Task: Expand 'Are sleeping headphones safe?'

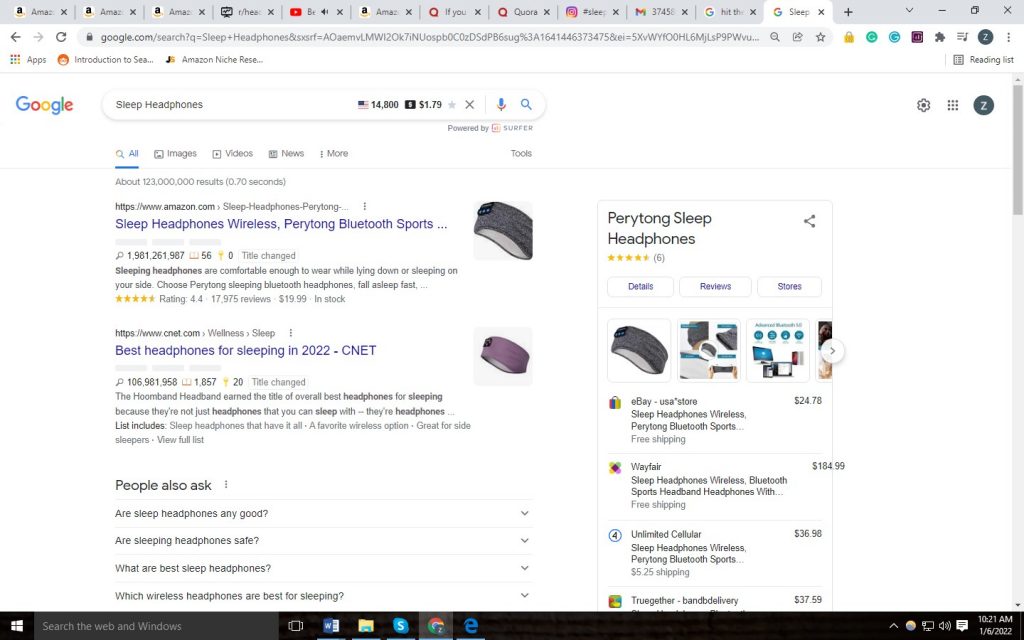Action: coord(323,541)
